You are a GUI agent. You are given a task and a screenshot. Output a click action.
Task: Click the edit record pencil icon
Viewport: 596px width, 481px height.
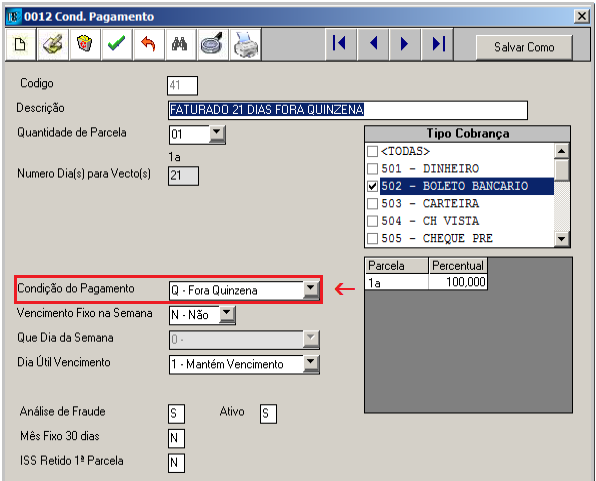click(x=52, y=44)
